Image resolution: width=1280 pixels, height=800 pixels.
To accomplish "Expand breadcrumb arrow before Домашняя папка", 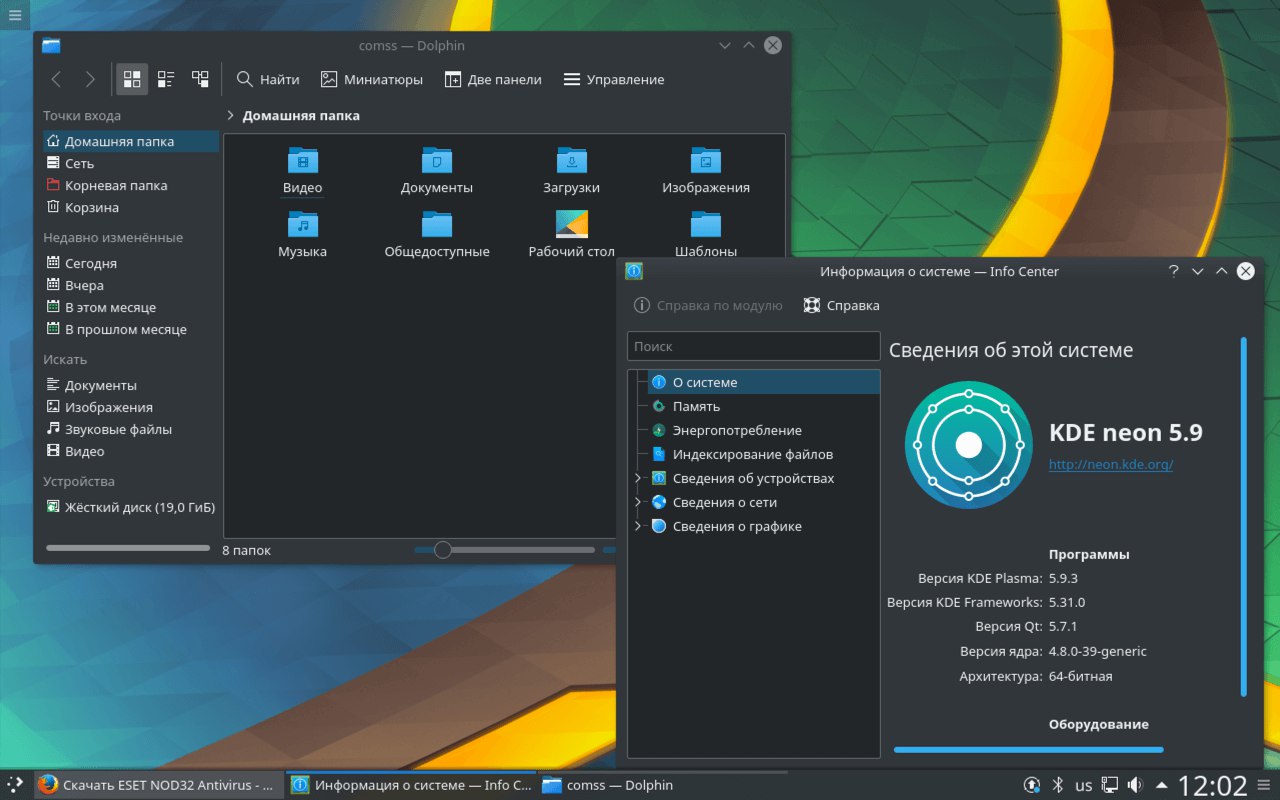I will 231,116.
